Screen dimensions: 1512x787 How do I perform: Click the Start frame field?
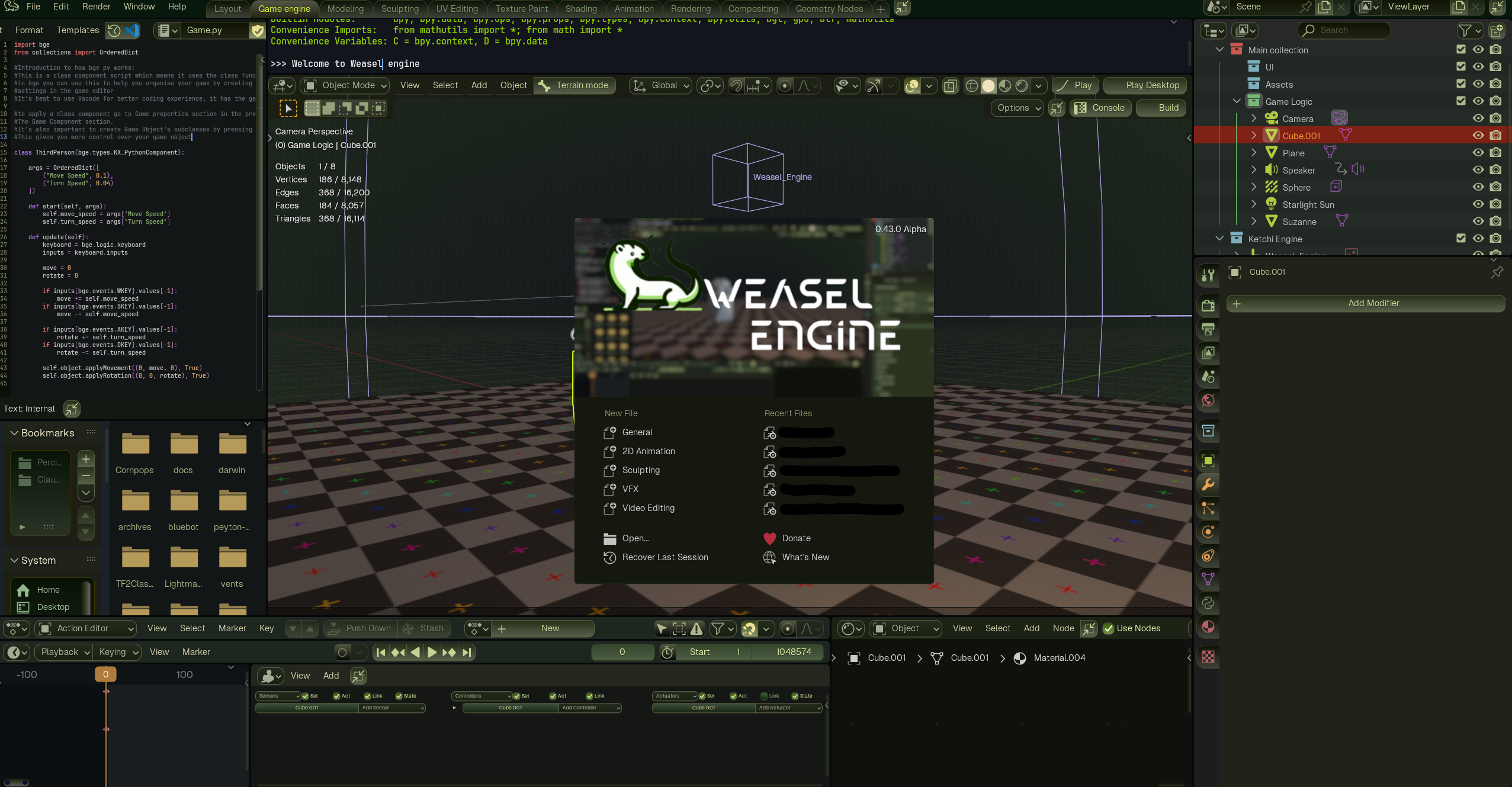pyautogui.click(x=714, y=652)
